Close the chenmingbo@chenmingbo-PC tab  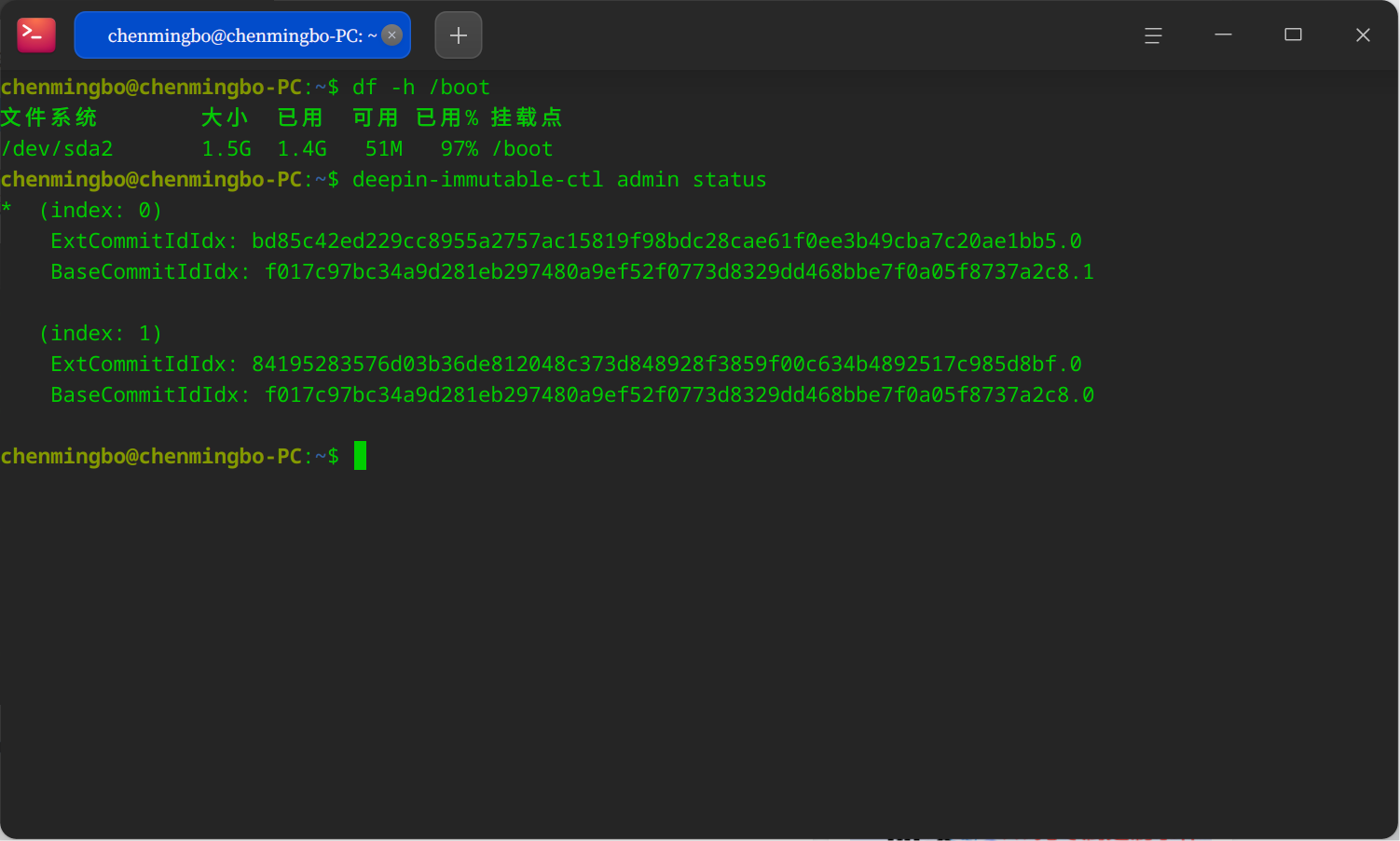coord(392,35)
